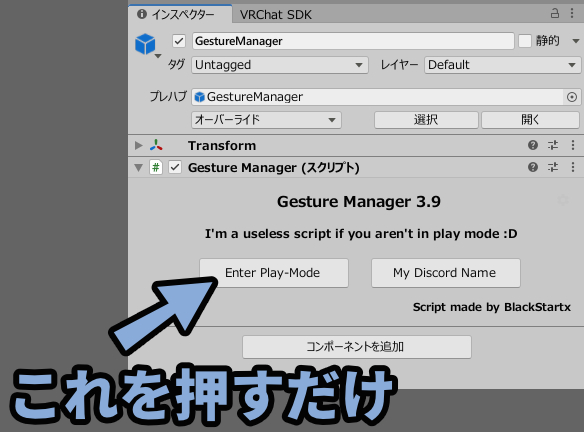Open the Inspector tab's three-dot options menu
The height and width of the screenshot is (432, 584).
(x=572, y=13)
